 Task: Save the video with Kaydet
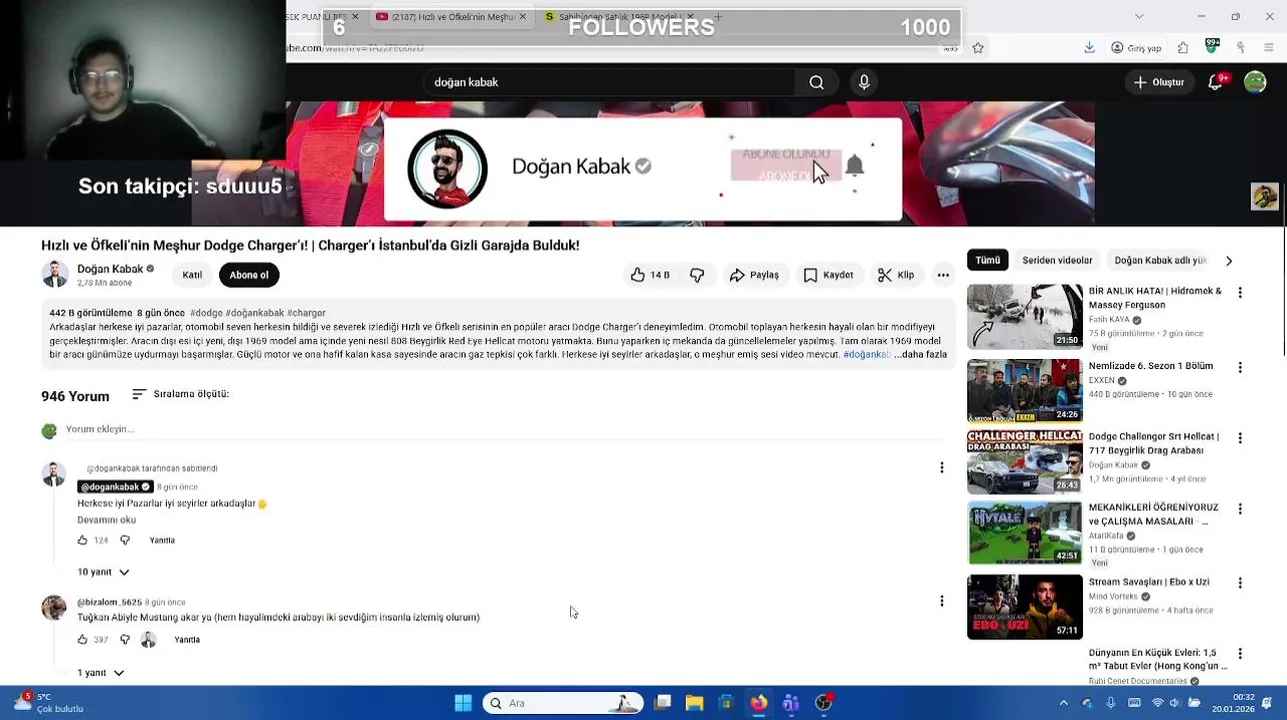(x=829, y=275)
